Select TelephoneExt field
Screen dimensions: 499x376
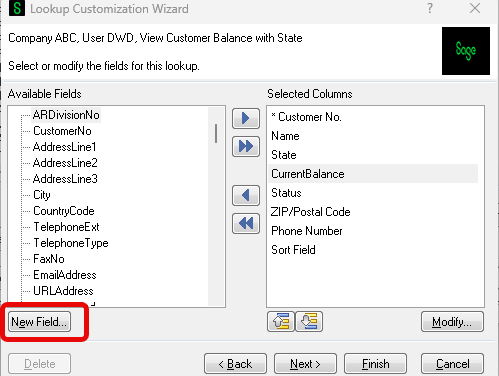66,227
